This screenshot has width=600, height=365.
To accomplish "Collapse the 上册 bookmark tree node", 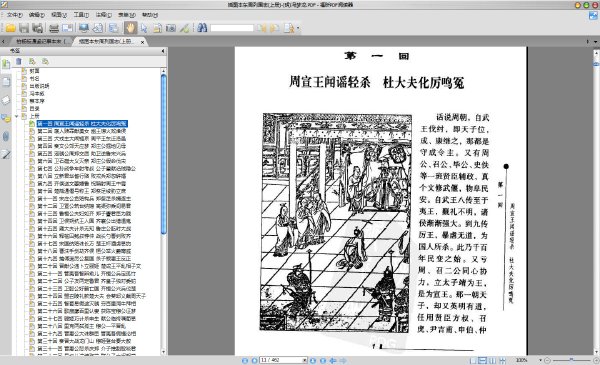I will coord(17,116).
